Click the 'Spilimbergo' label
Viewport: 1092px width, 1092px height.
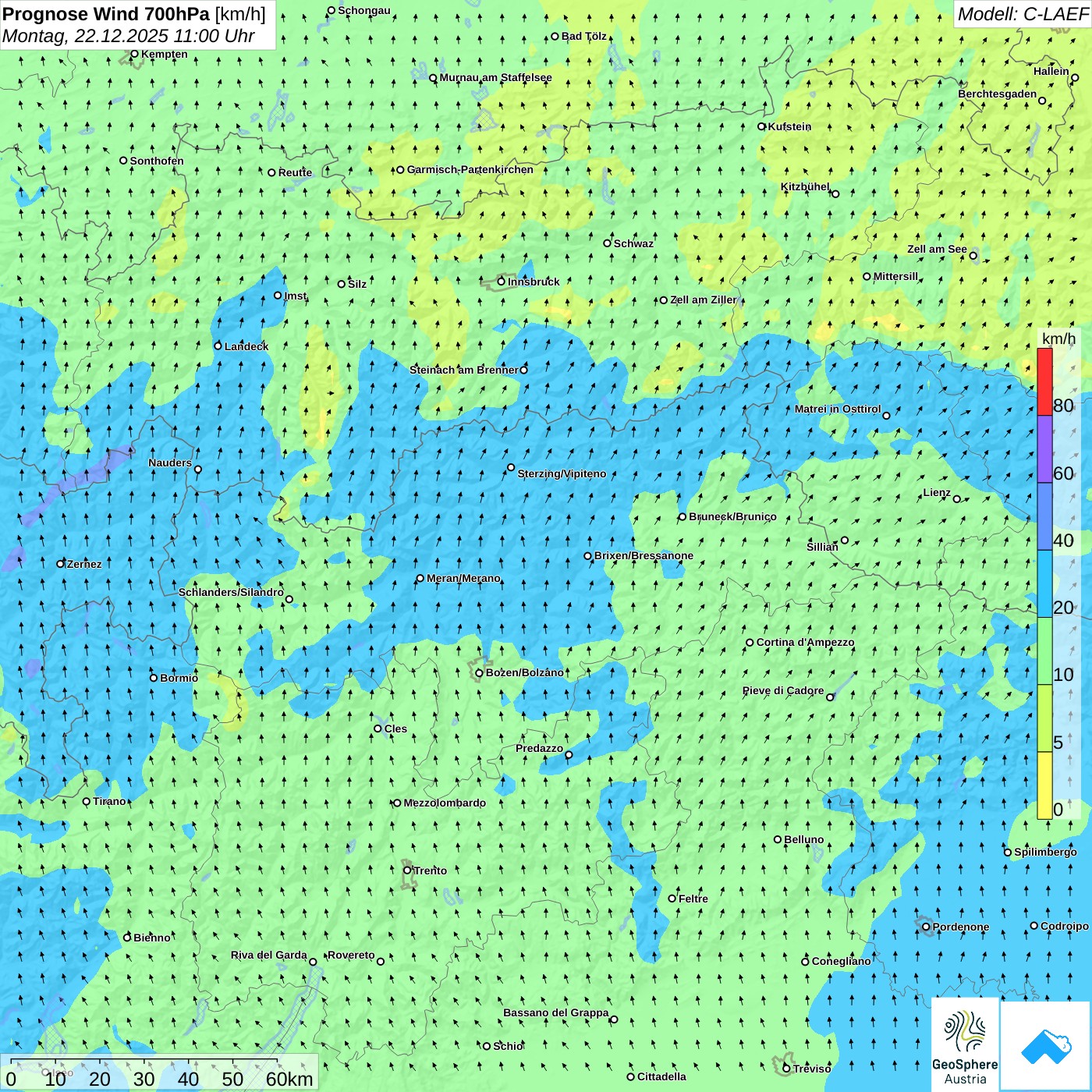[x=1045, y=852]
